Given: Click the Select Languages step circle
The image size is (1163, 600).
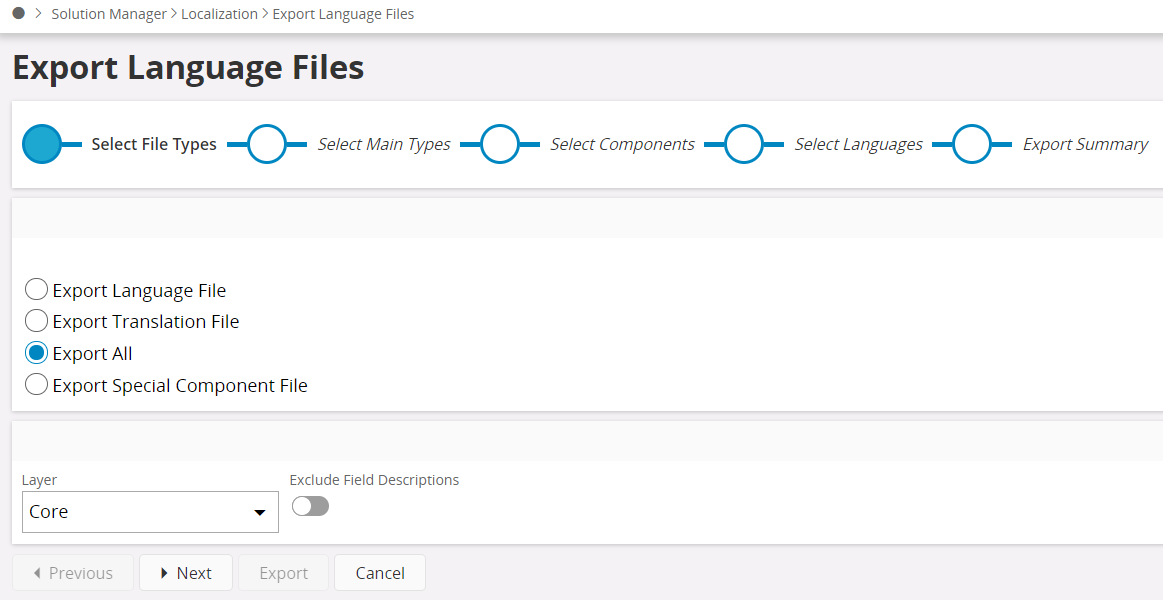Looking at the screenshot, I should [744, 144].
